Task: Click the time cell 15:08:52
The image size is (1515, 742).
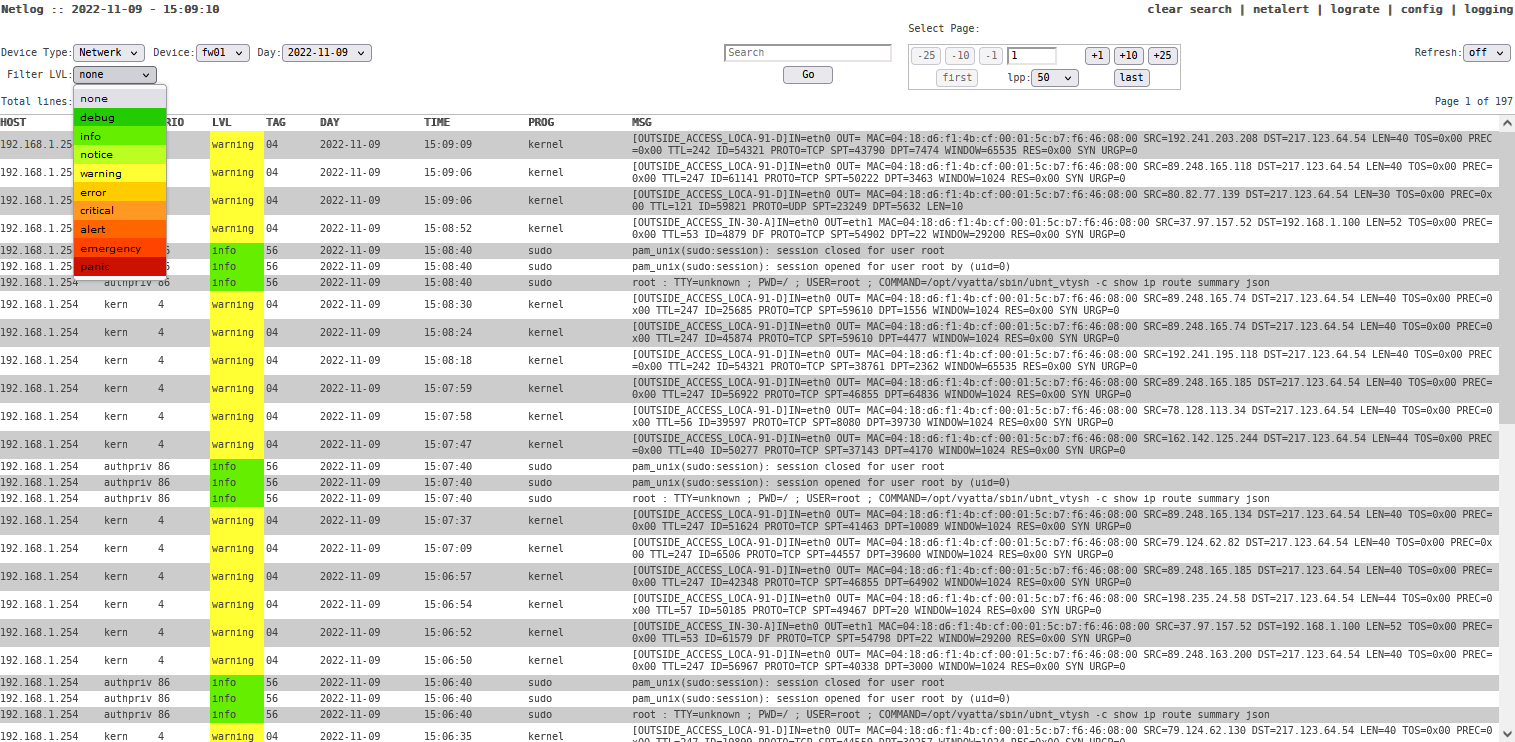Action: [x=448, y=229]
